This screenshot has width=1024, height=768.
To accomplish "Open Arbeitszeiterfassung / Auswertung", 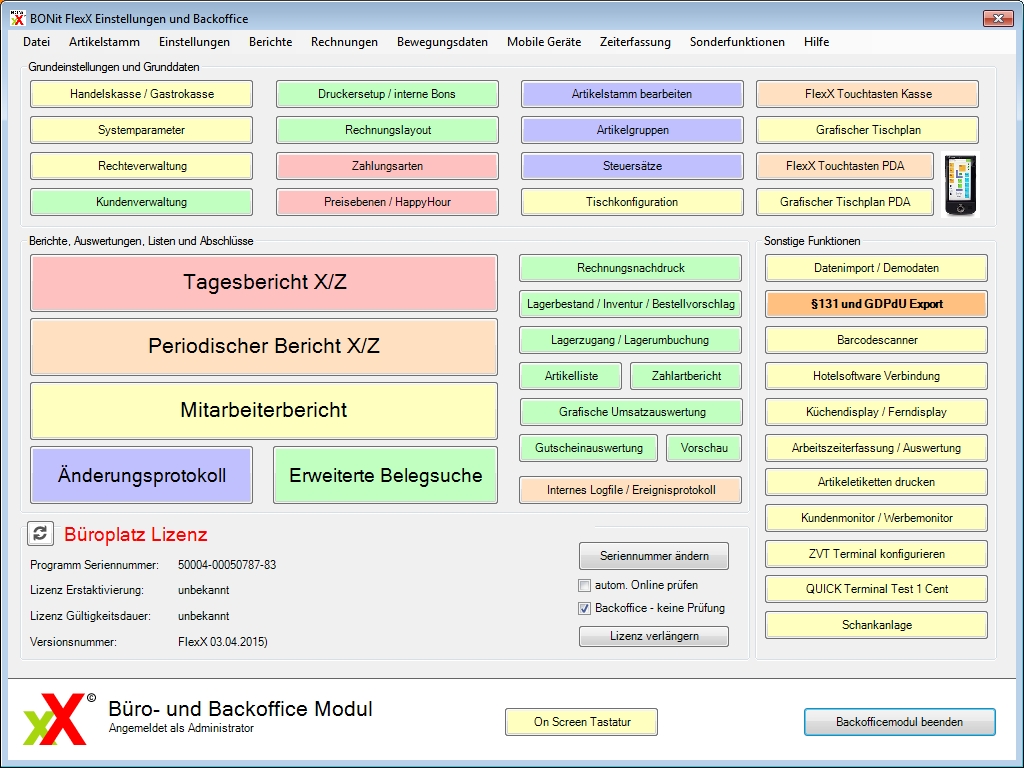I will point(876,448).
